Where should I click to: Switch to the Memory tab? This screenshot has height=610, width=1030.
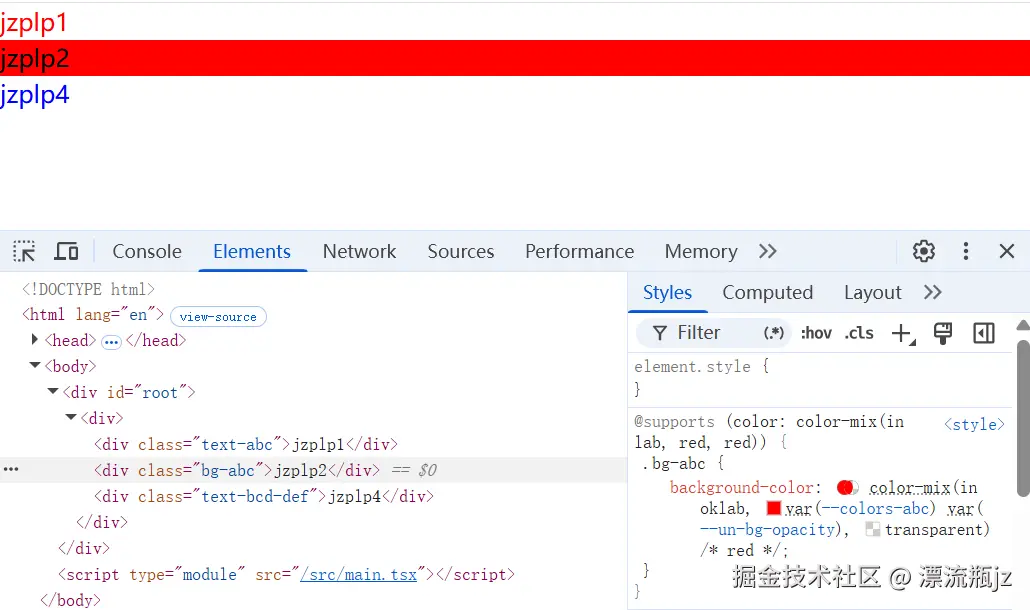701,251
